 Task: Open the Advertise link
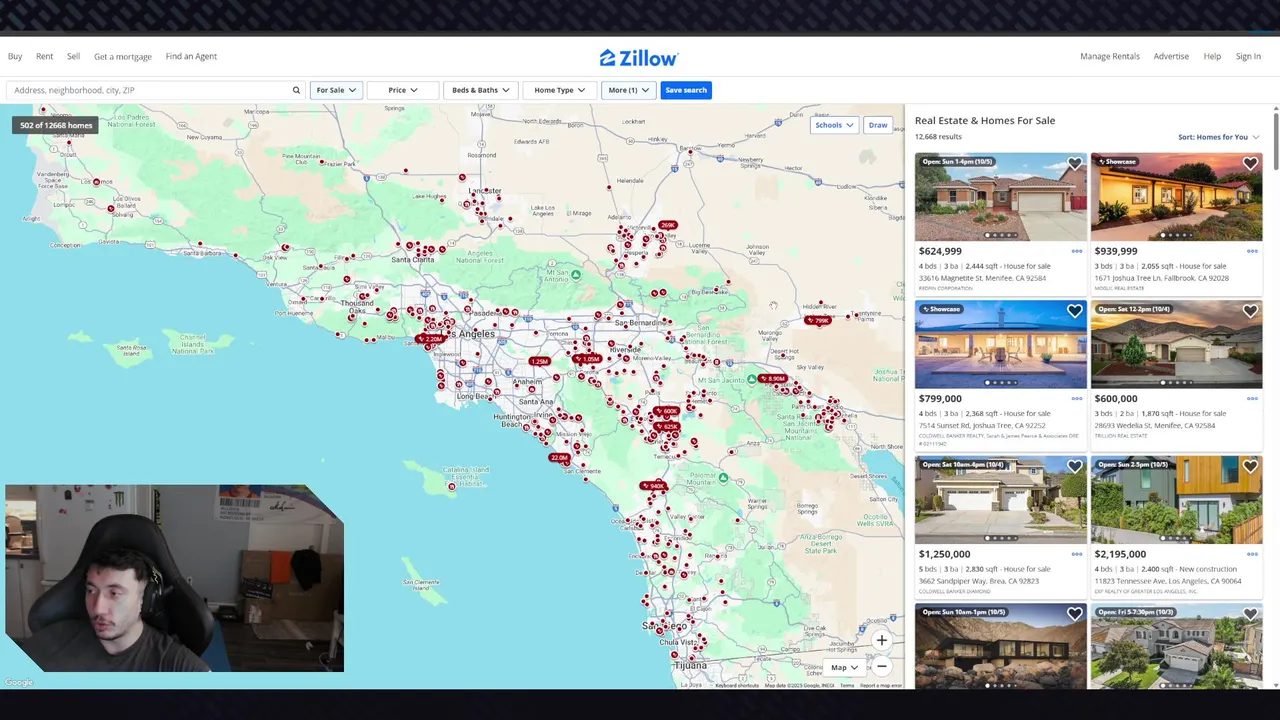coord(1171,56)
